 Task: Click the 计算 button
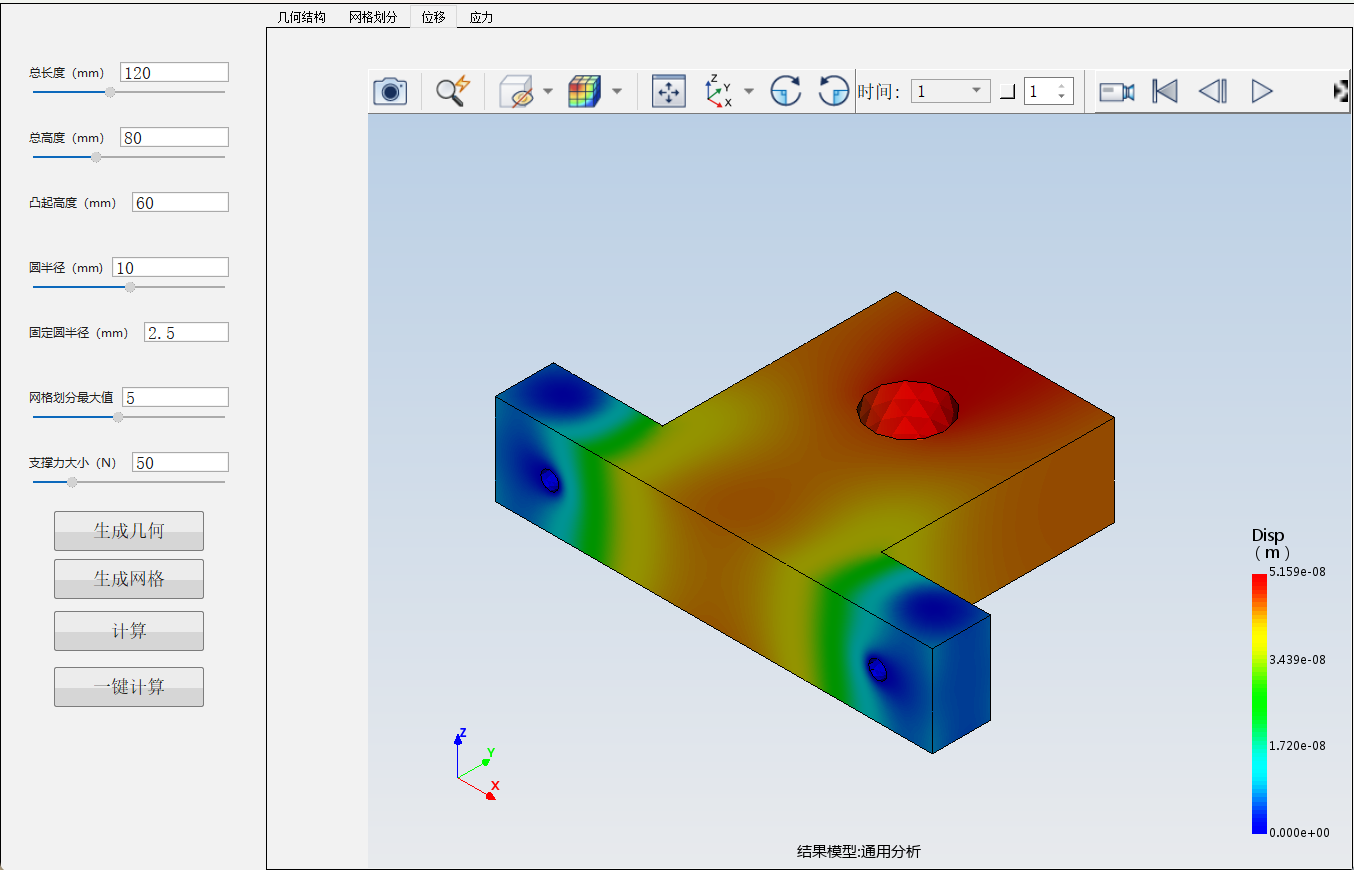click(129, 631)
